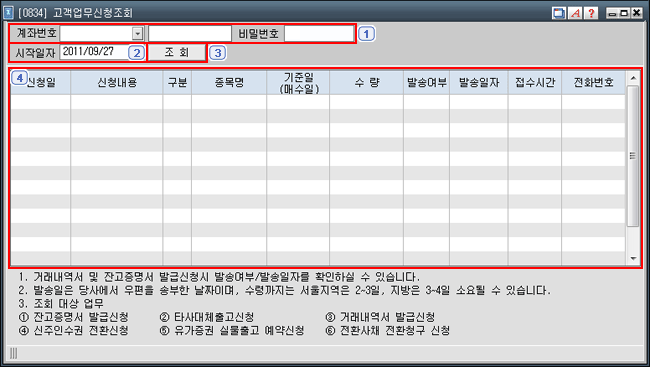This screenshot has height=367, width=650.
Task: Click the 수량 column header
Action: coord(366,83)
